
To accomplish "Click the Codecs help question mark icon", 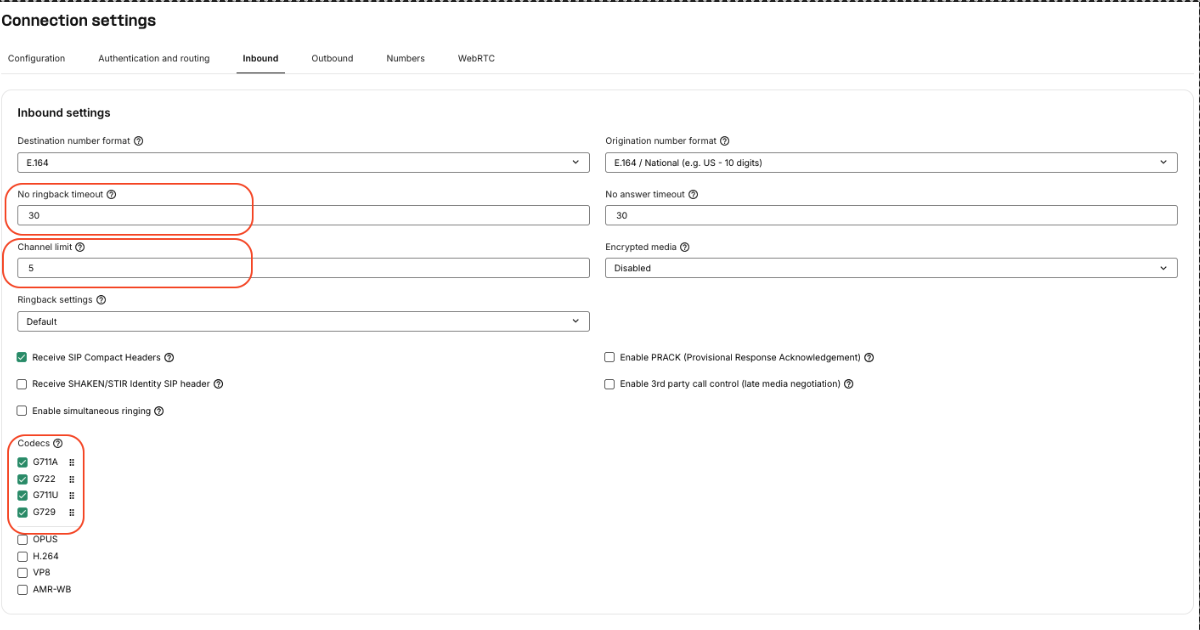I will (58, 443).
